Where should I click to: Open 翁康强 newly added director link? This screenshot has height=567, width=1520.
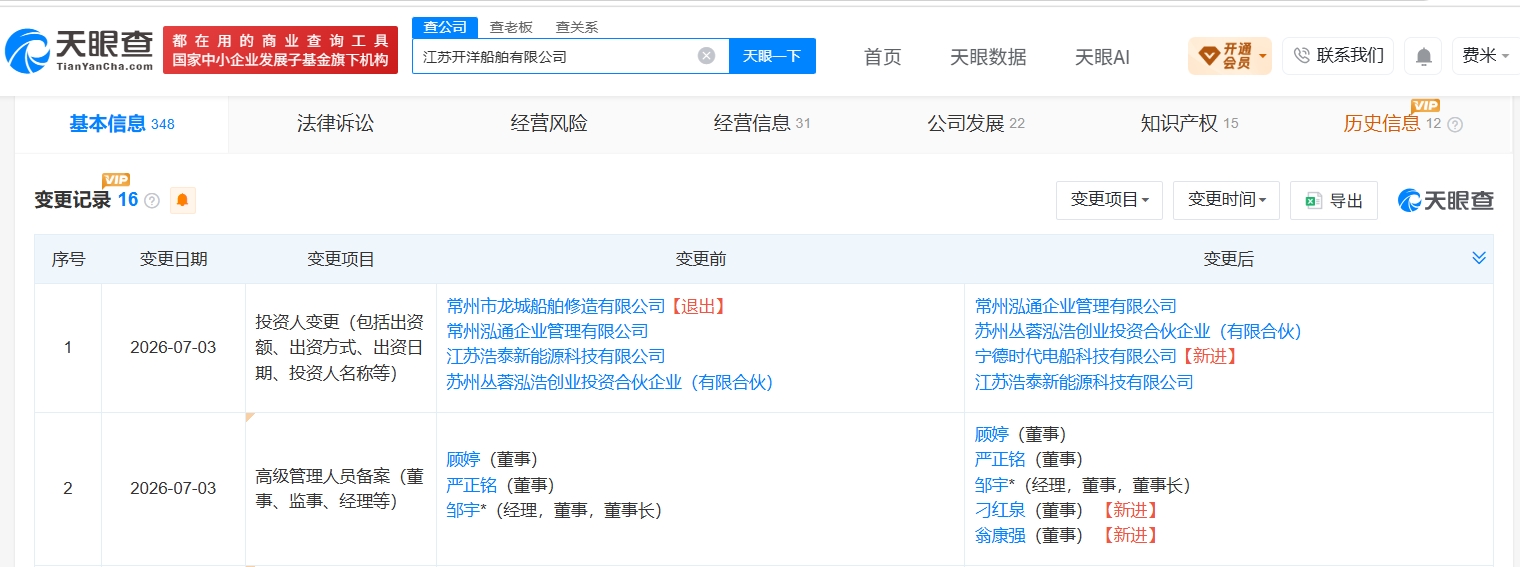tap(1000, 535)
